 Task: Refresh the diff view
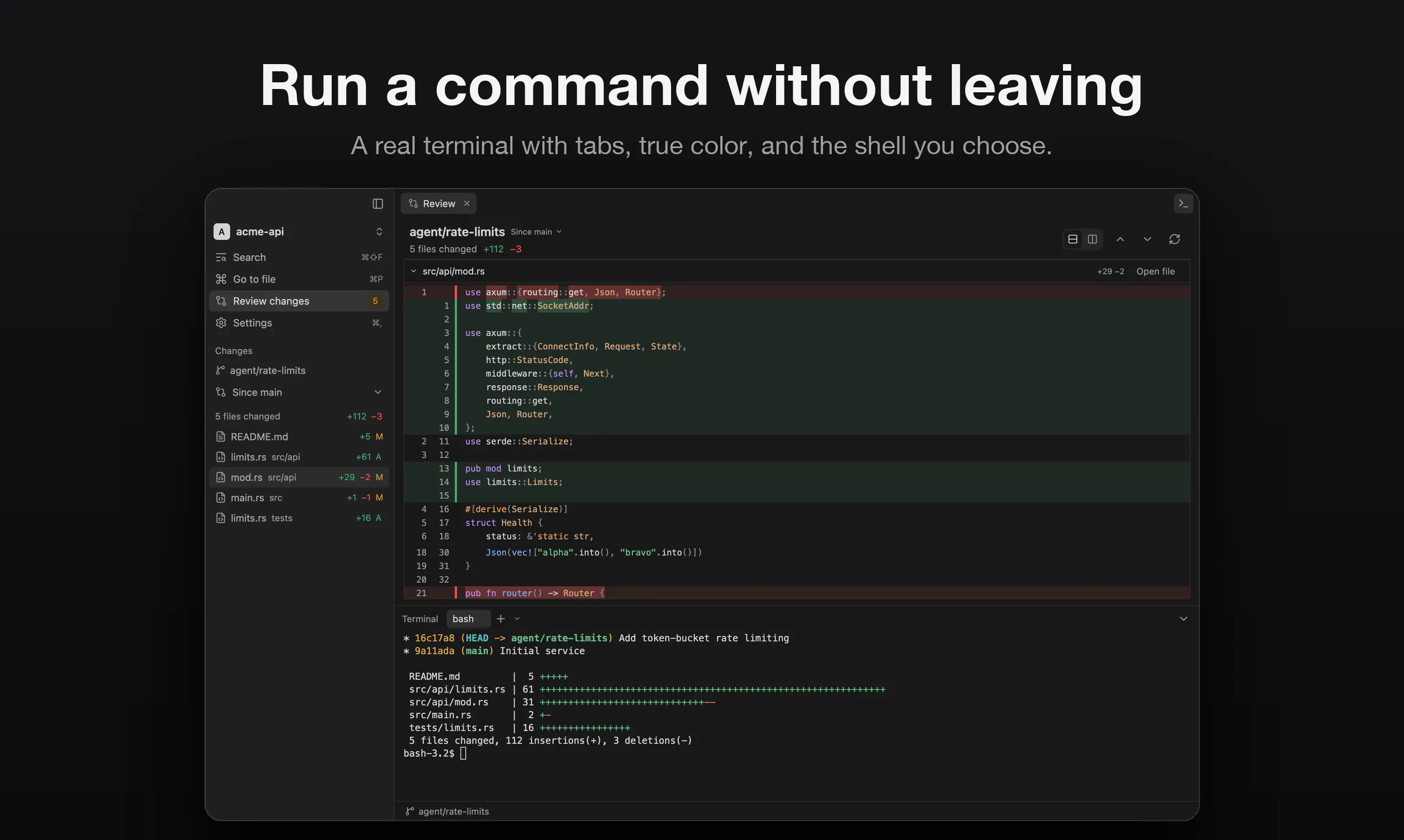(1174, 239)
